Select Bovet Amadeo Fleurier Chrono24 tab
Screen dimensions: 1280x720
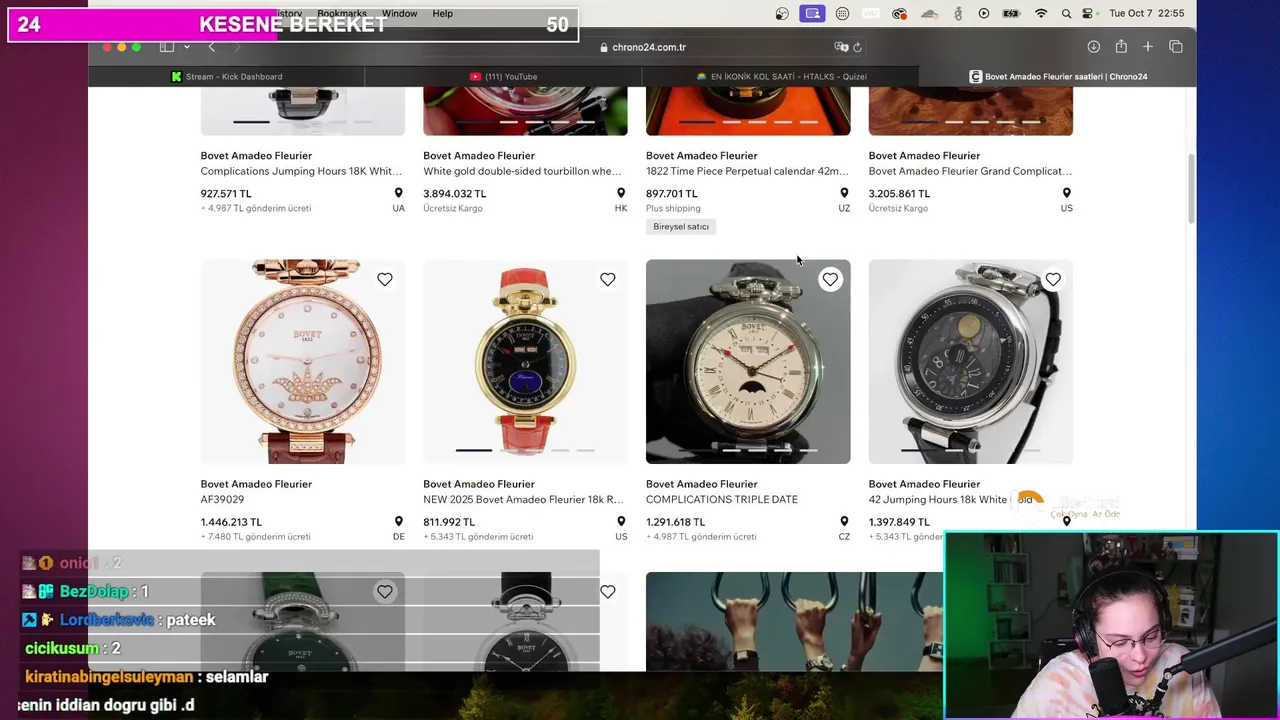coord(1058,76)
